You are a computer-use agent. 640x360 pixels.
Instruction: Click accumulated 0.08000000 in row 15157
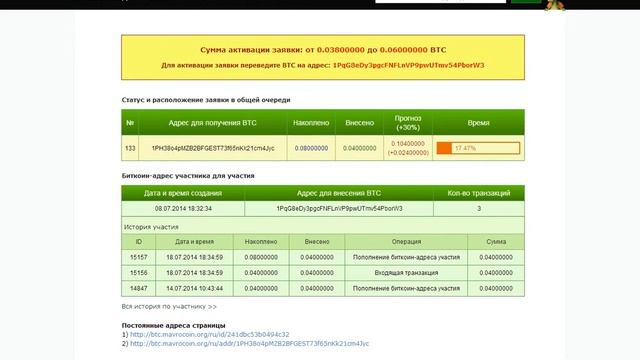[x=261, y=258]
